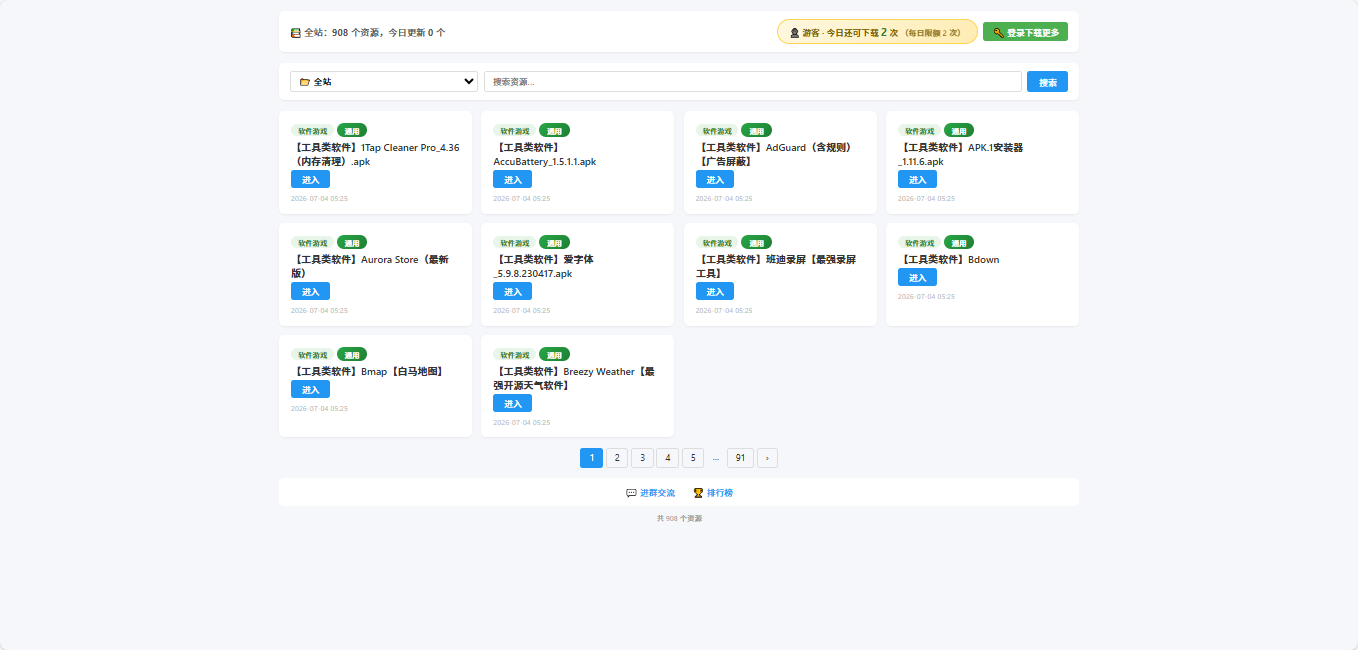Screen dimensions: 1358x650
Task: Jump to last page 91
Action: 740,458
